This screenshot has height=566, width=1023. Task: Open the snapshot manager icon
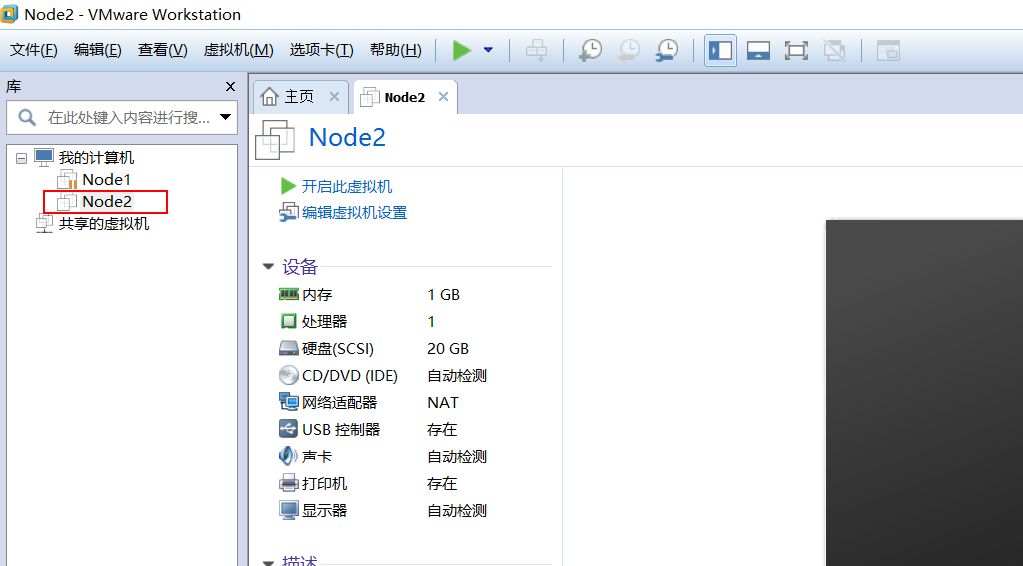pyautogui.click(x=666, y=50)
